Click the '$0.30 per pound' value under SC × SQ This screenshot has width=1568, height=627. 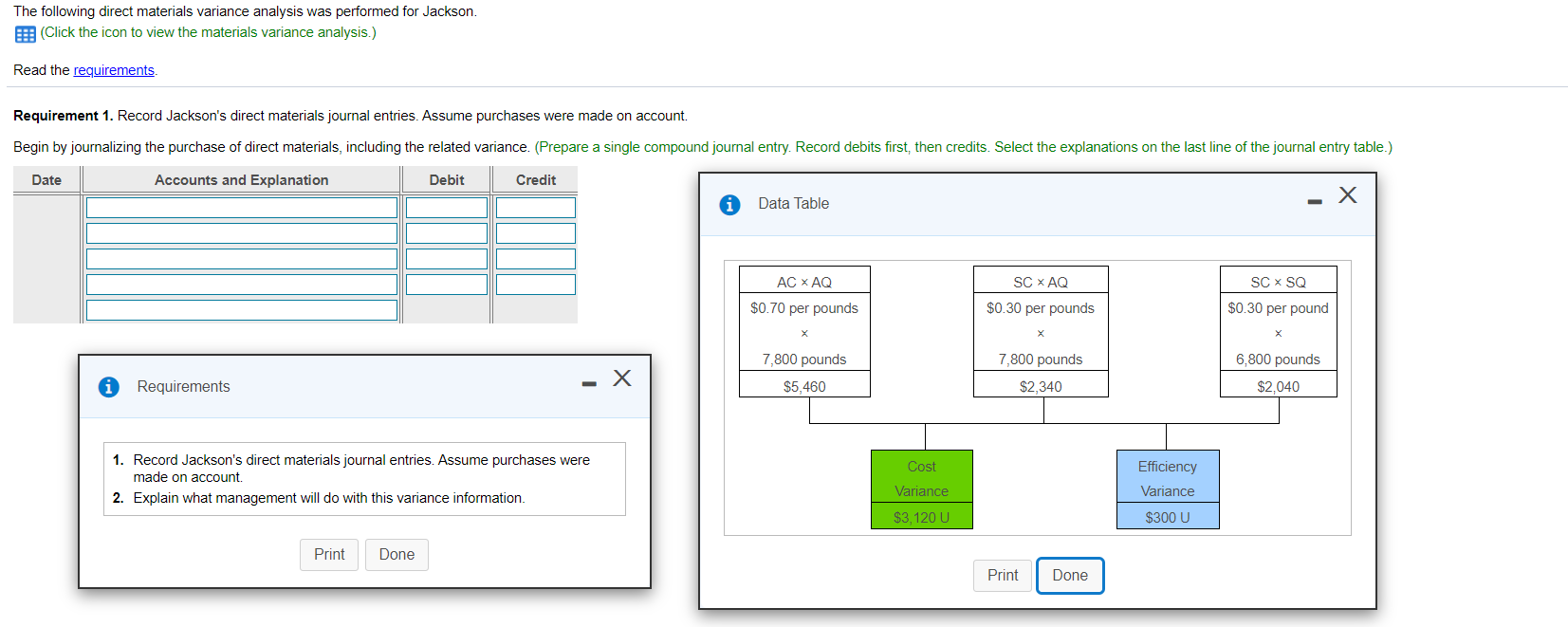[1279, 308]
